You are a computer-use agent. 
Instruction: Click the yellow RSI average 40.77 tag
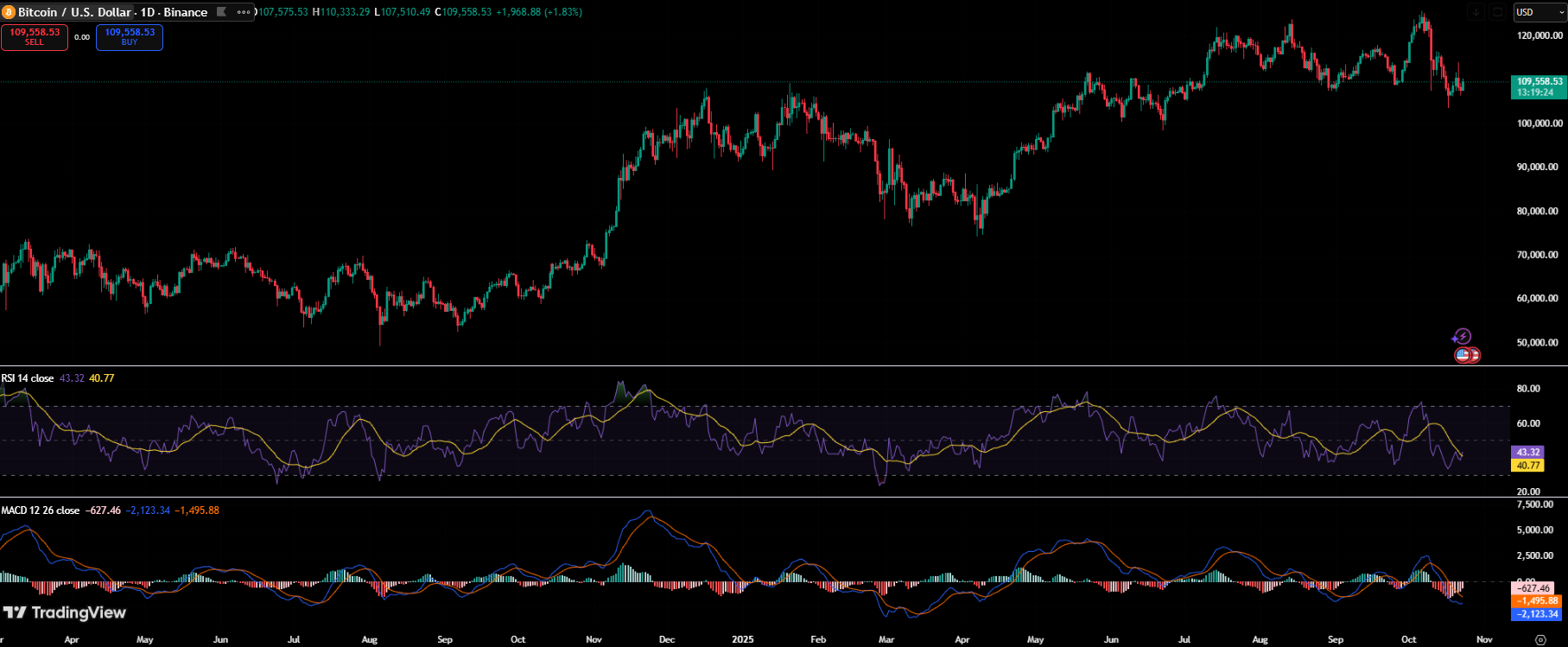(1527, 466)
